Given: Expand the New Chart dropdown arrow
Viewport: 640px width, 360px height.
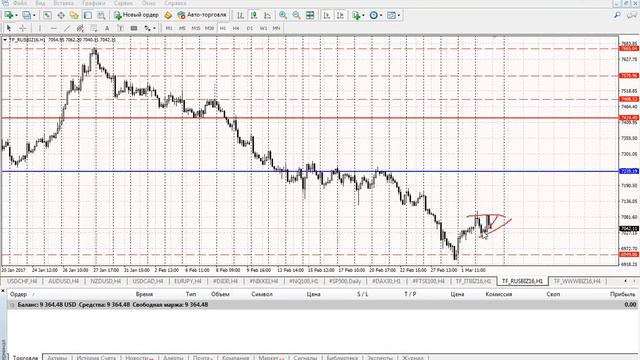Looking at the screenshot, I should point(16,16).
